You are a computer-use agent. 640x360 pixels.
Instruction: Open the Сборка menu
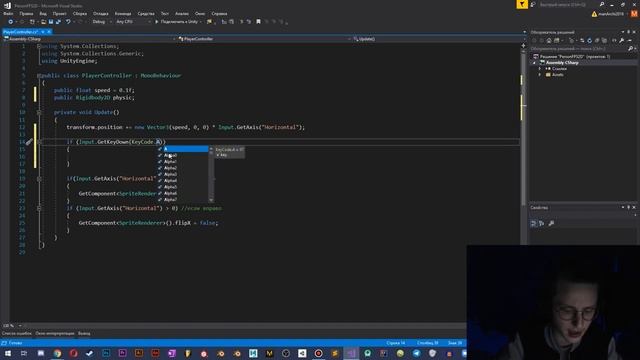click(80, 13)
